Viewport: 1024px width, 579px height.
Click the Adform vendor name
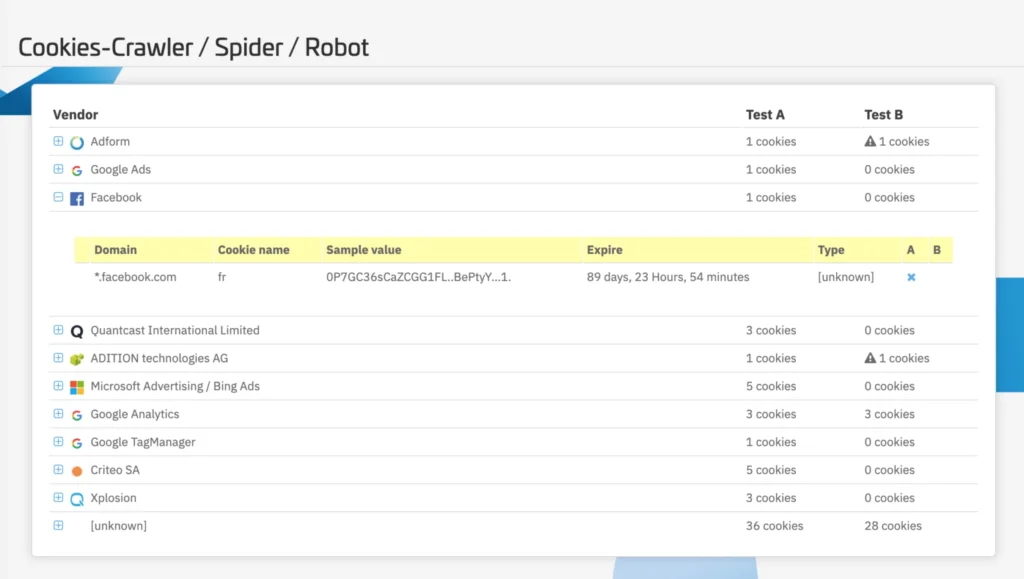click(x=110, y=142)
